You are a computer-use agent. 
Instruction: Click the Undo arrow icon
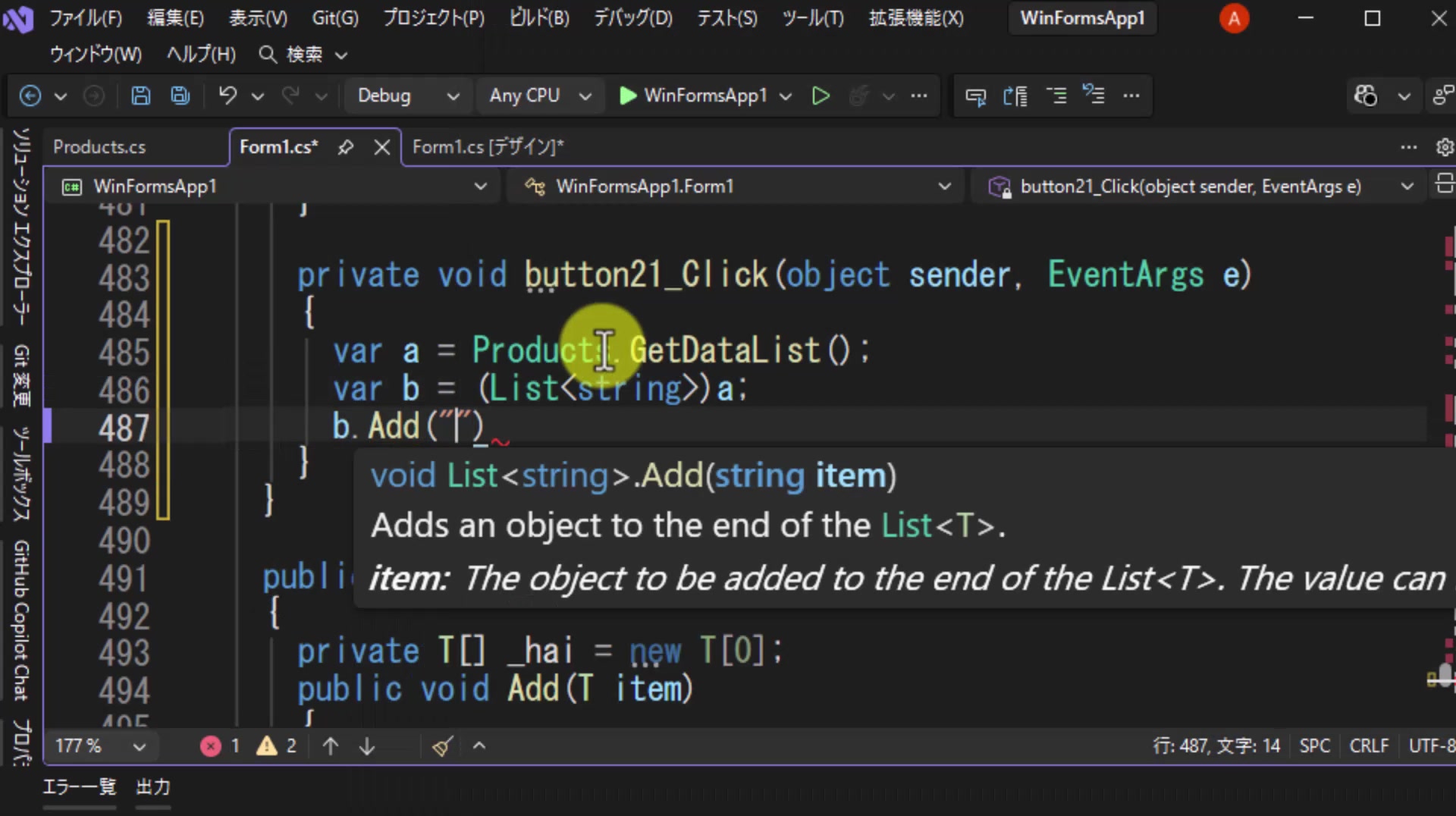(228, 96)
